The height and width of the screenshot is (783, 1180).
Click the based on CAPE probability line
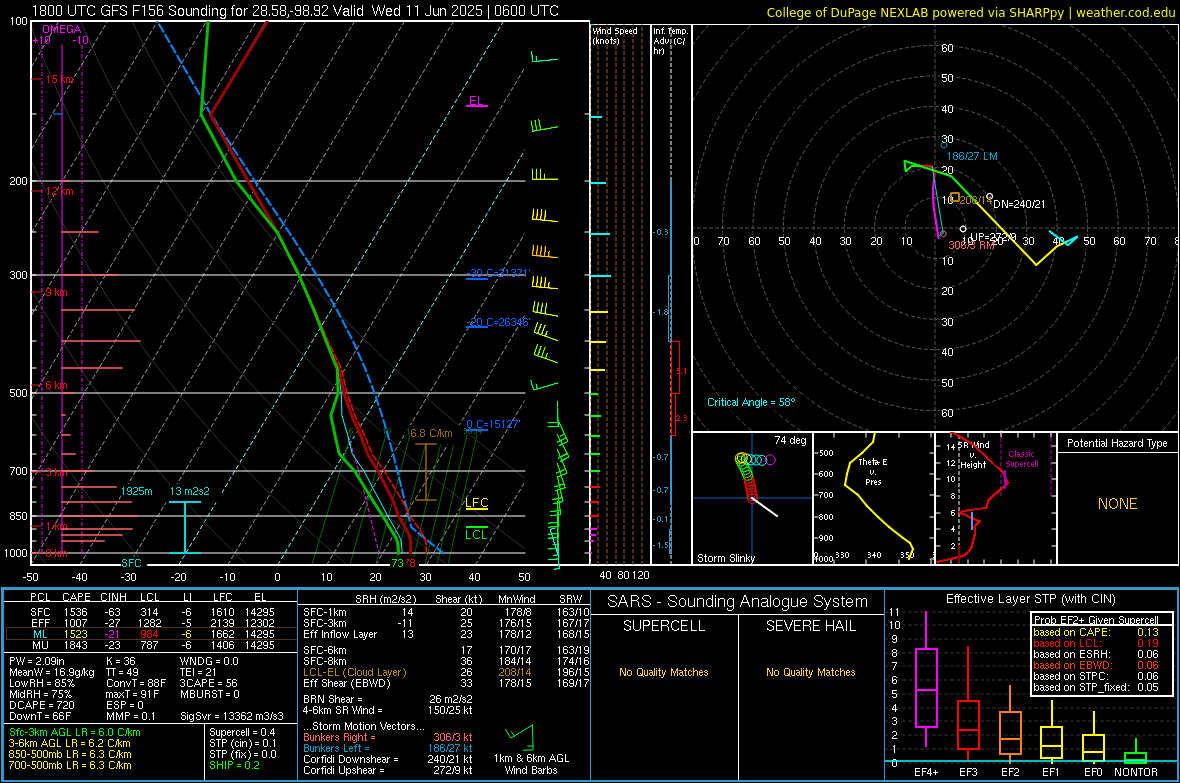(x=1096, y=632)
